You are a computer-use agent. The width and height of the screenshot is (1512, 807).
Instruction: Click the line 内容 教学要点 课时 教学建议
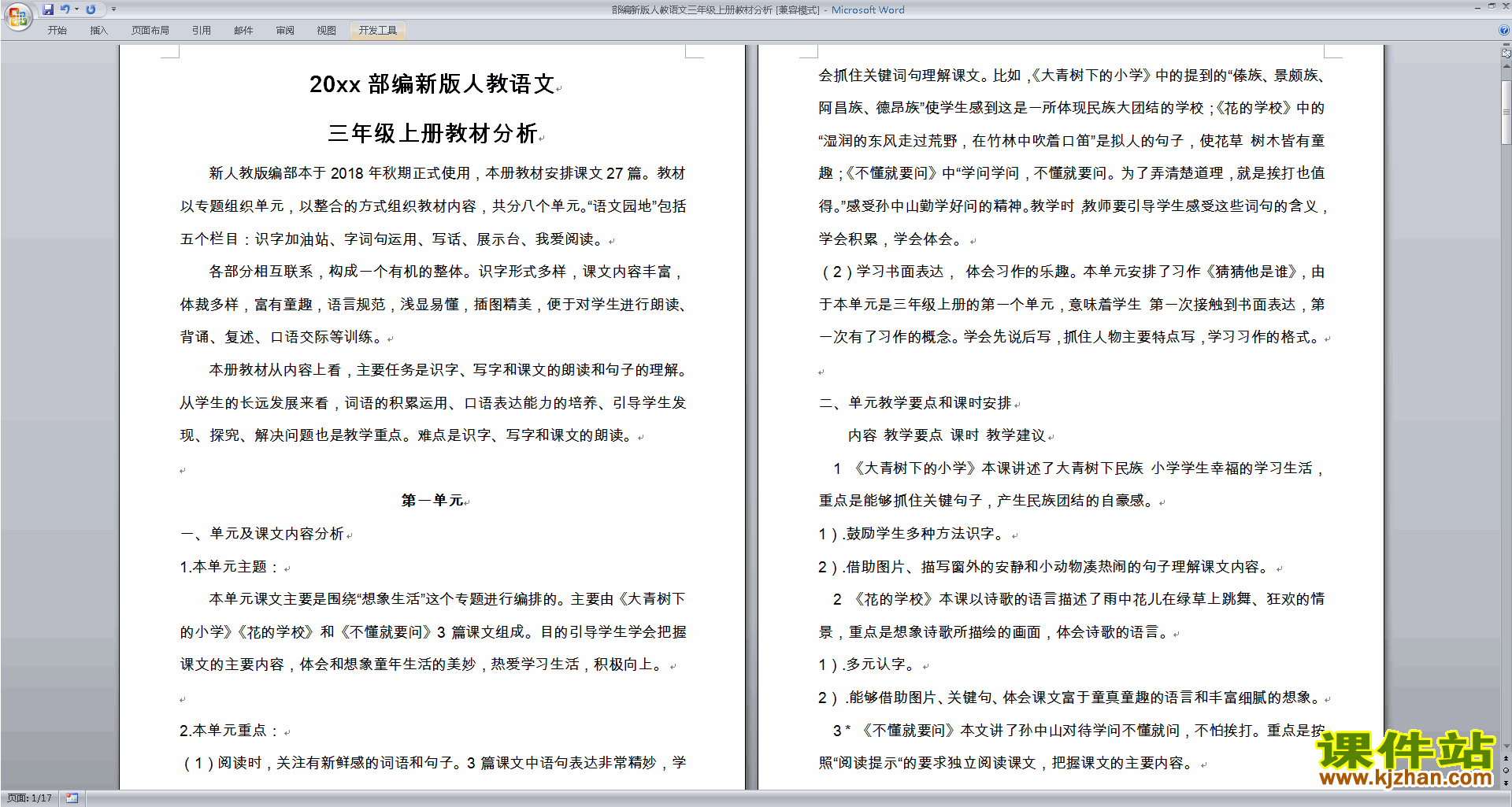click(947, 435)
